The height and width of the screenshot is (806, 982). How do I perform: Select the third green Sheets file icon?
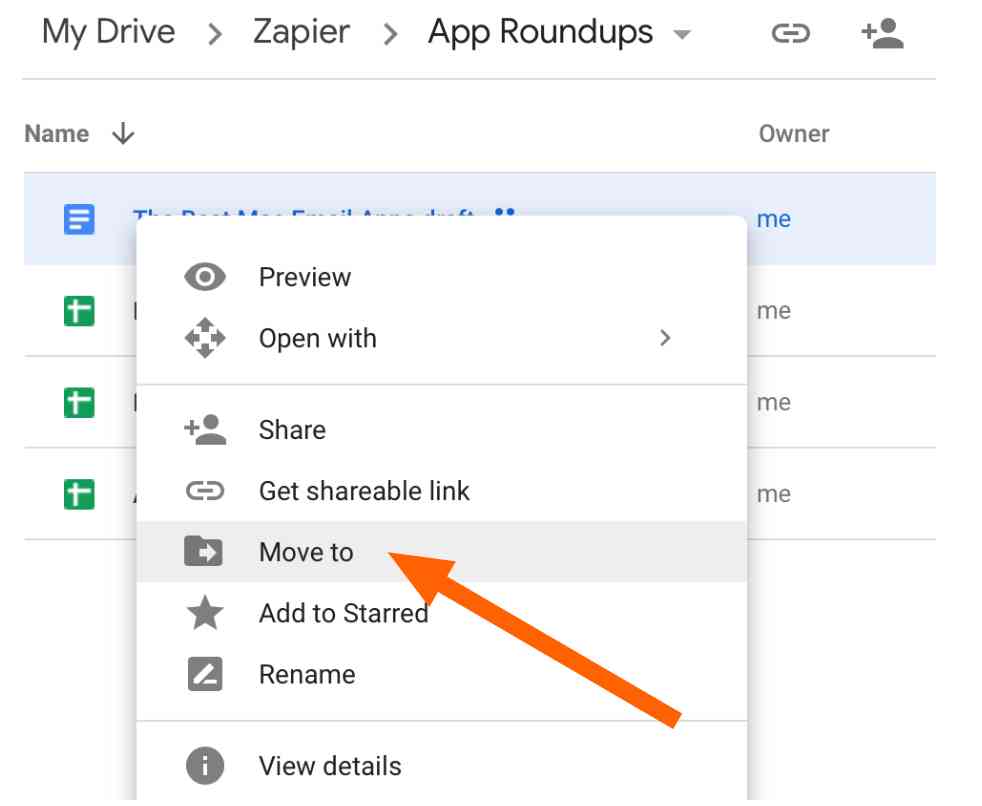(79, 494)
